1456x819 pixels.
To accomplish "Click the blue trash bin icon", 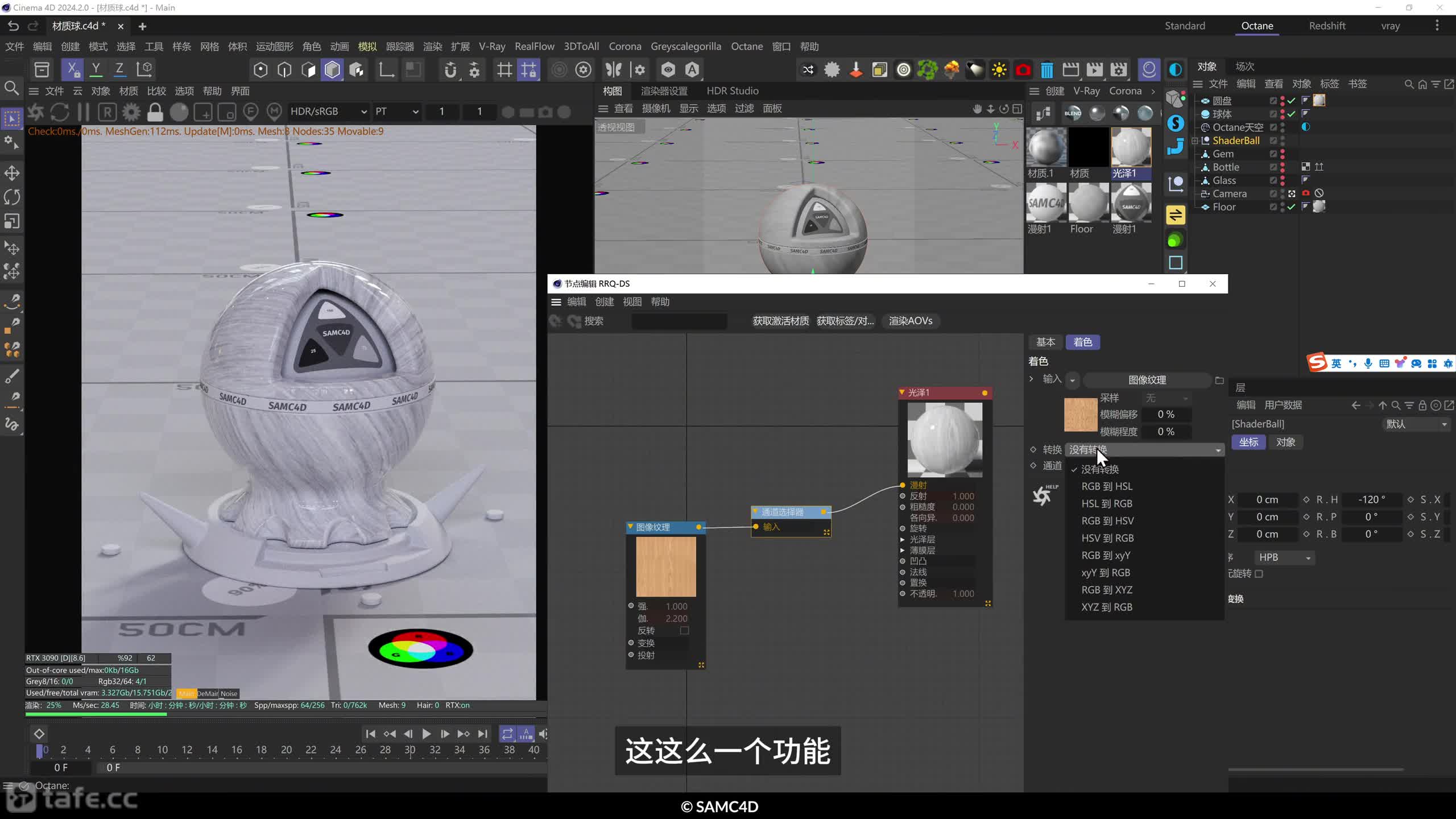I will (1046, 70).
